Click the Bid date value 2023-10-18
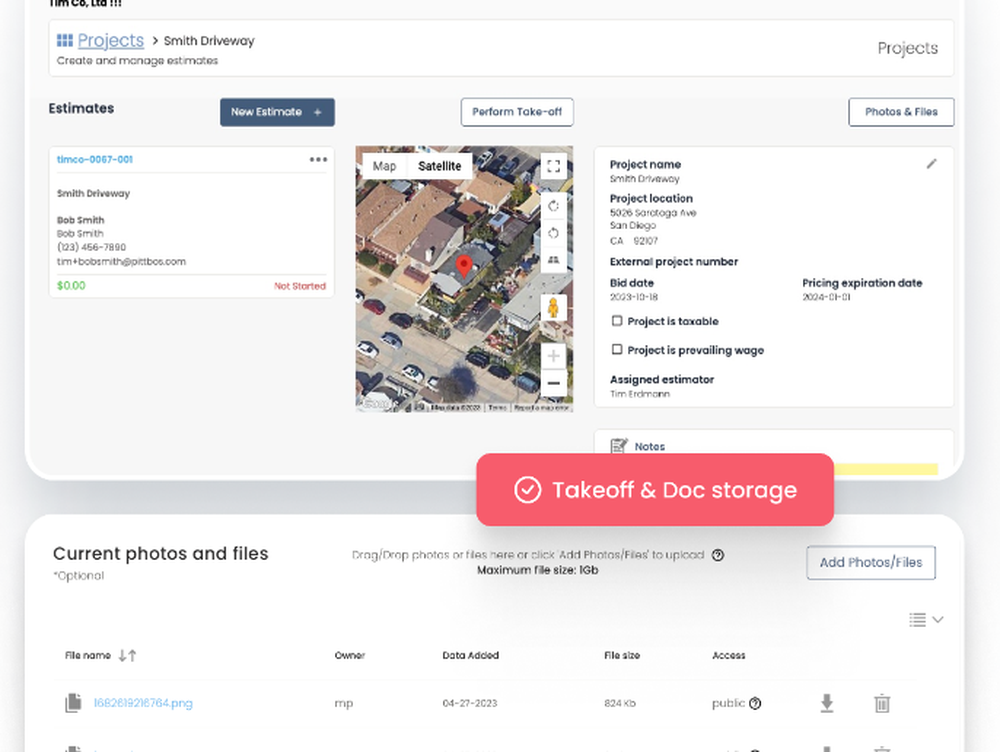The height and width of the screenshot is (752, 1000). [x=633, y=297]
